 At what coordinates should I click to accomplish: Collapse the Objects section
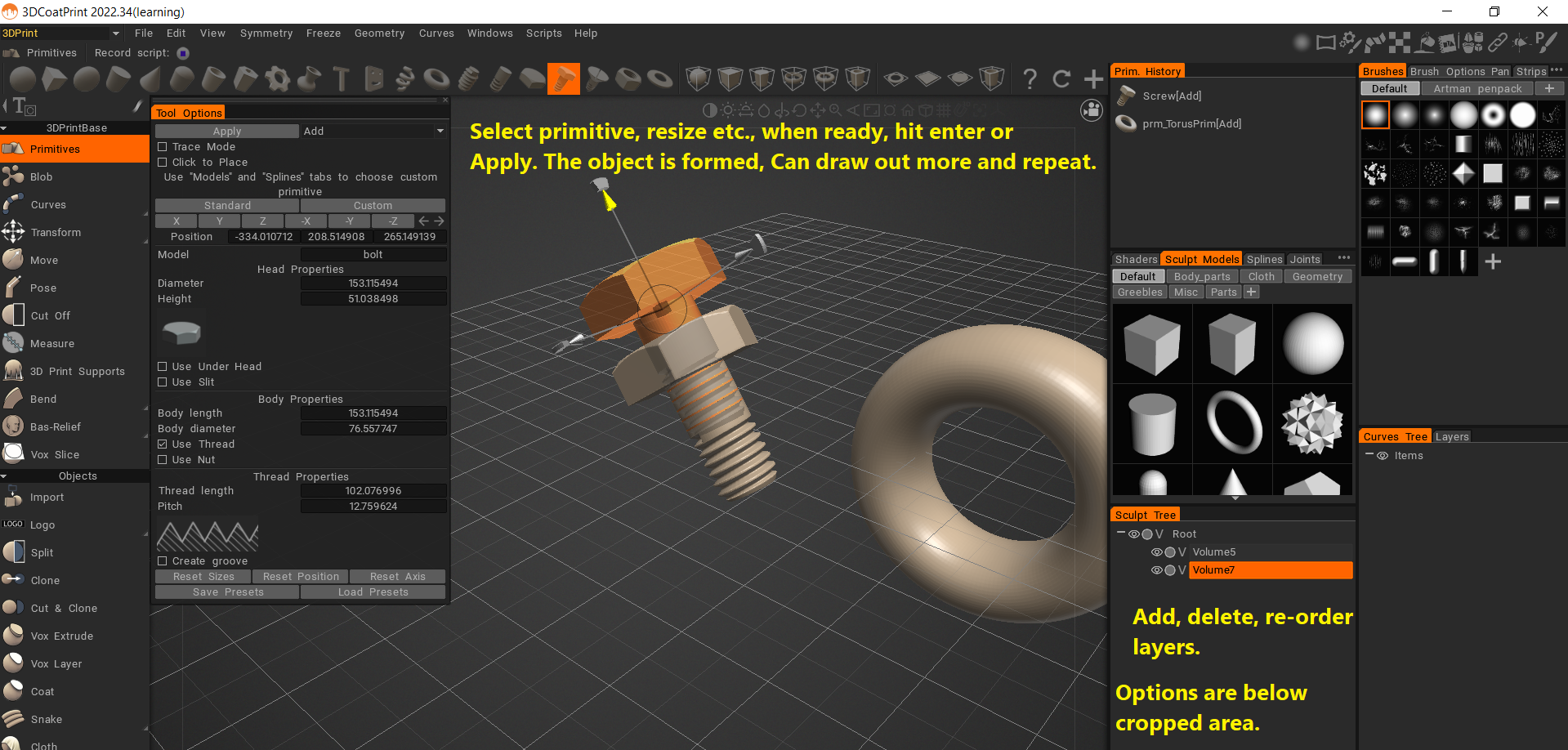point(4,476)
